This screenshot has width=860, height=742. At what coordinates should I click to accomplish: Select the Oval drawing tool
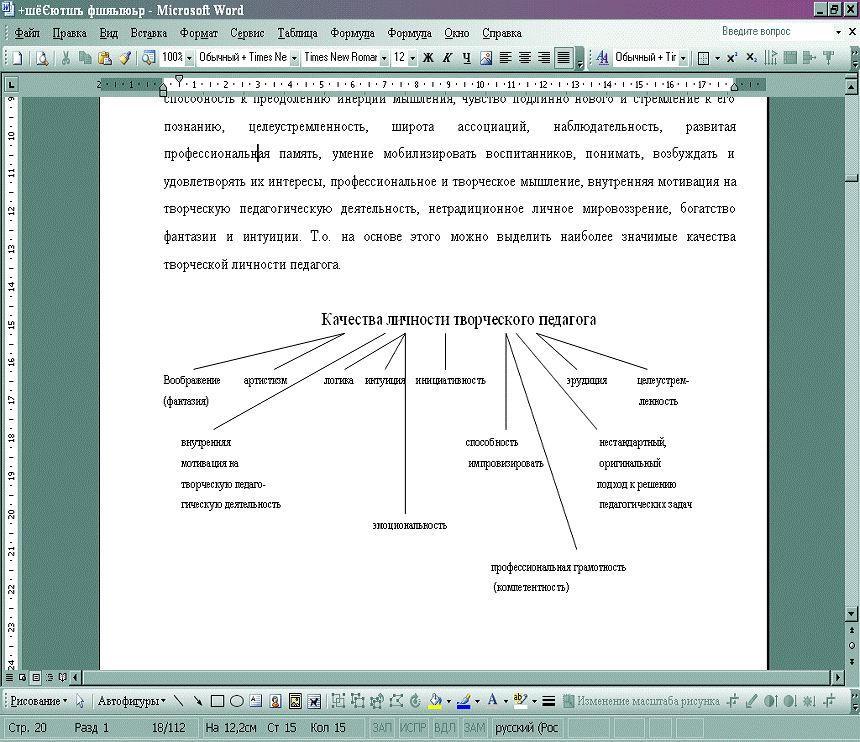pyautogui.click(x=236, y=701)
